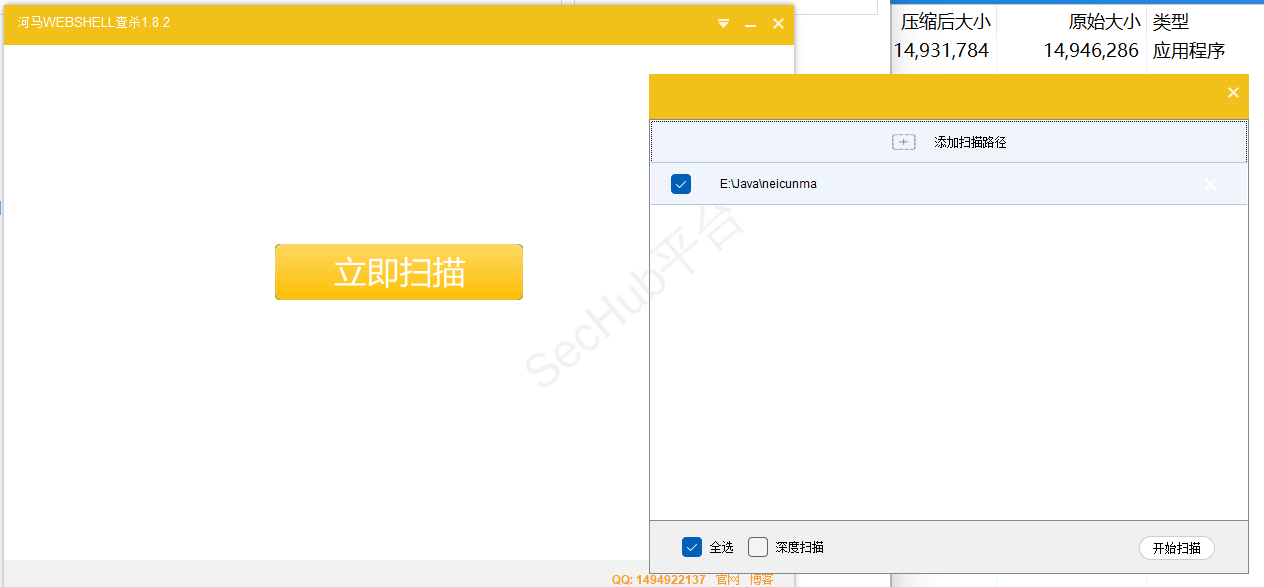Viewport: 1264px width, 587px height.
Task: Click the dashed plus add-path icon
Action: click(903, 142)
